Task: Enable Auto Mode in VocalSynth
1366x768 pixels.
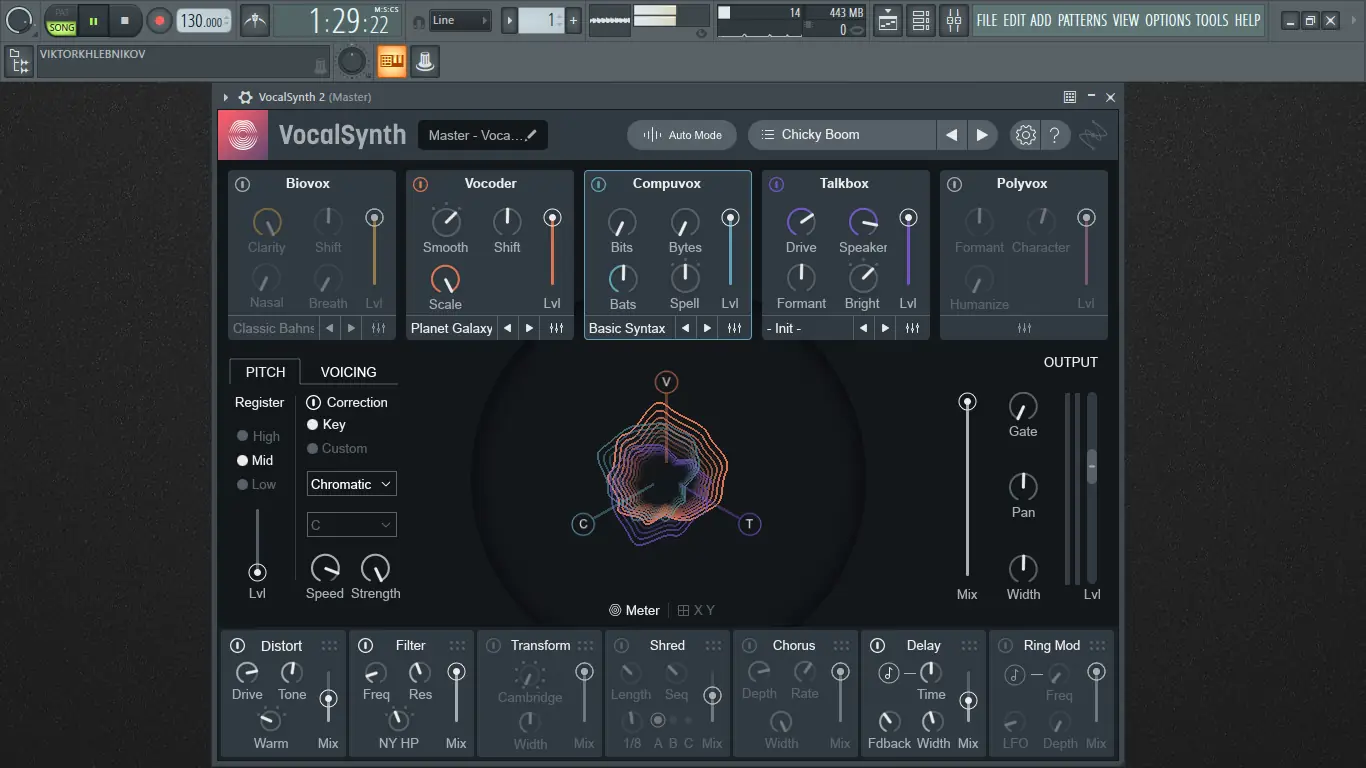Action: click(x=681, y=134)
